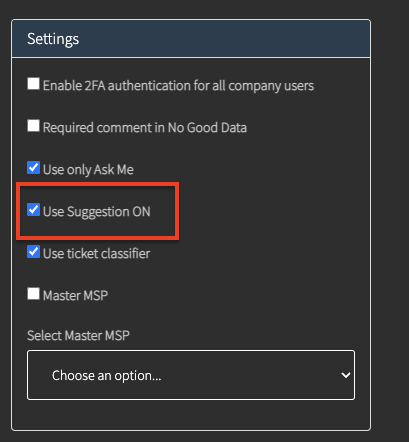Click empty panel area below the MSP dropdown

coord(191,414)
